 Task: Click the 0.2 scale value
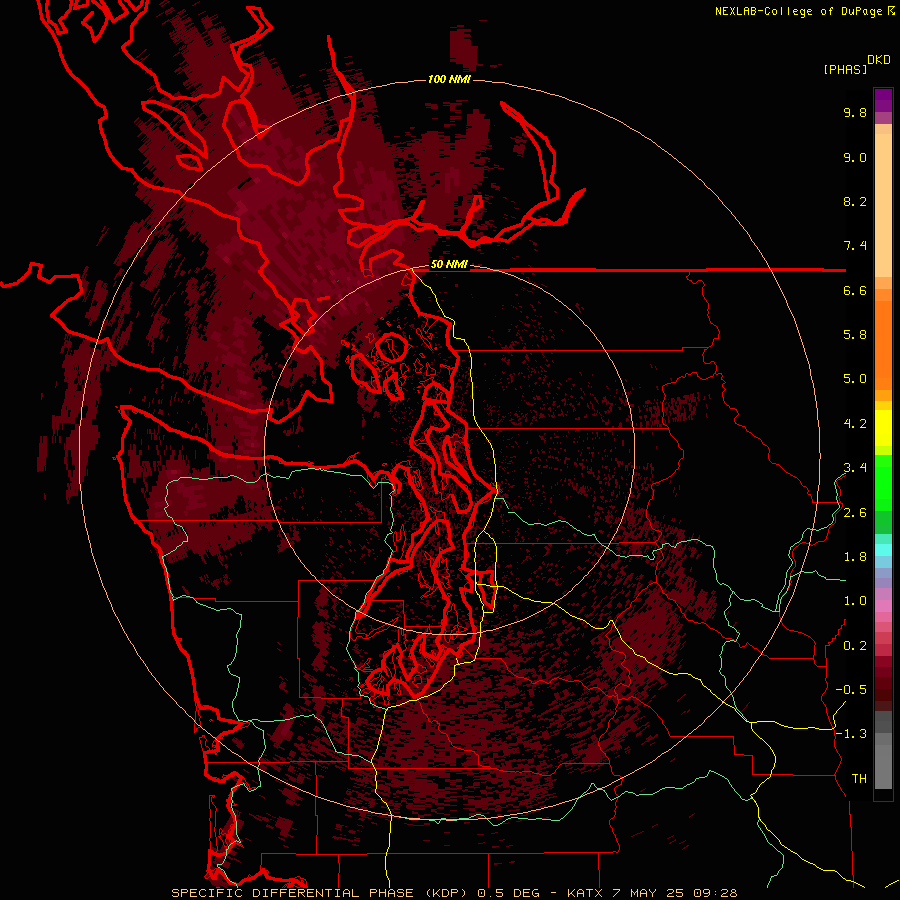(x=855, y=646)
